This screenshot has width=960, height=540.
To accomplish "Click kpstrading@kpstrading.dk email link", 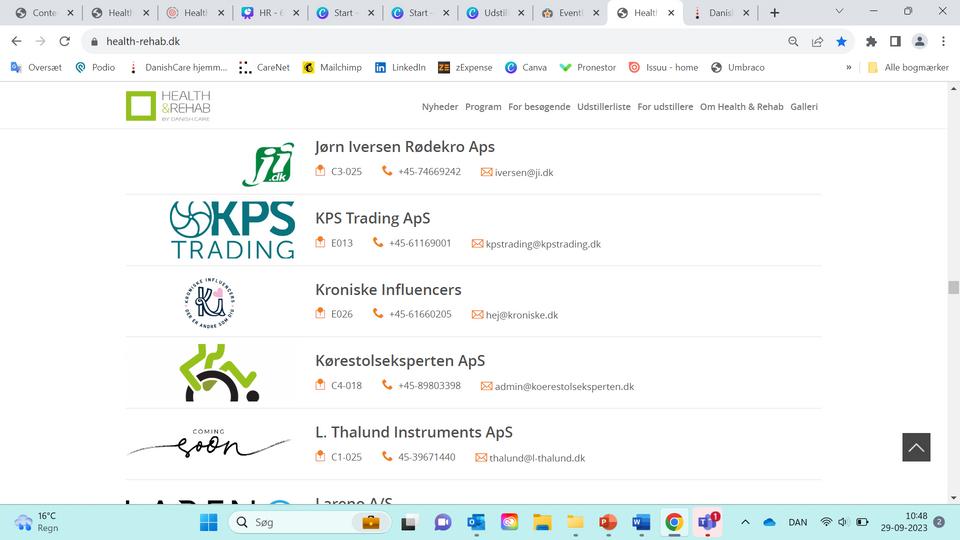I will (543, 244).
